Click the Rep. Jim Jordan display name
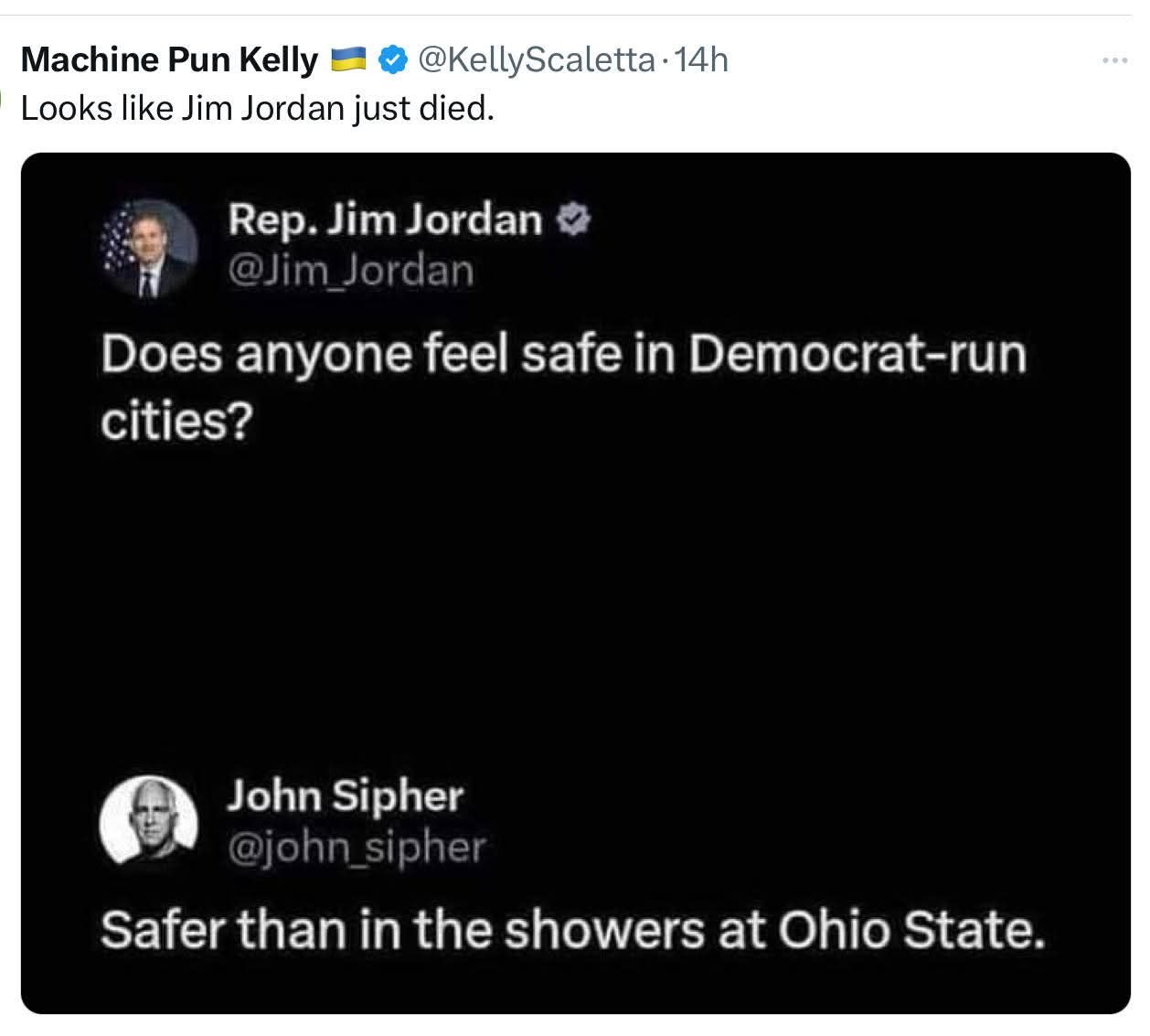This screenshot has height=1036, width=1150. point(385,219)
